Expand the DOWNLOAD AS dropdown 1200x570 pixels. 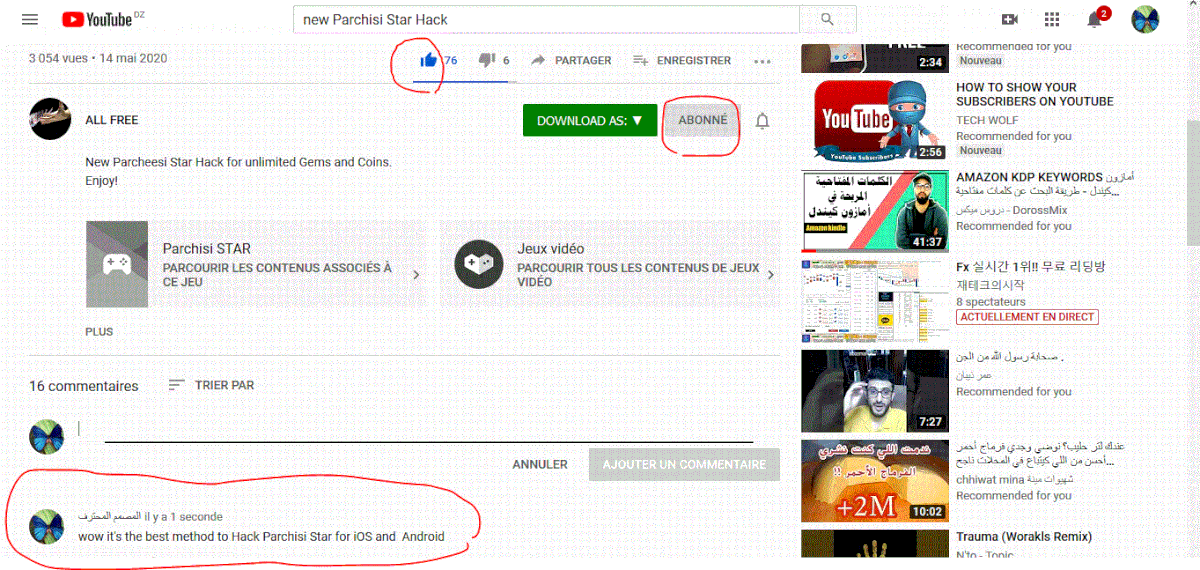pos(590,120)
